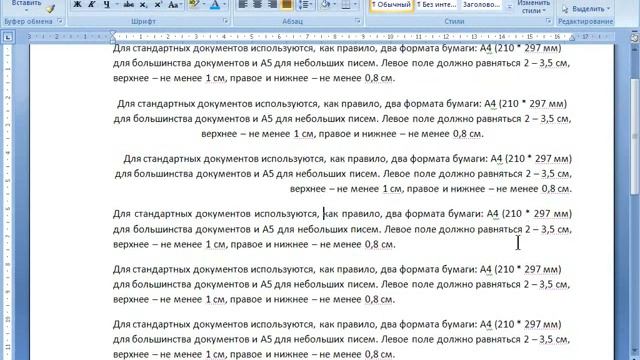Open the Выделить selection menu

[x=586, y=9]
